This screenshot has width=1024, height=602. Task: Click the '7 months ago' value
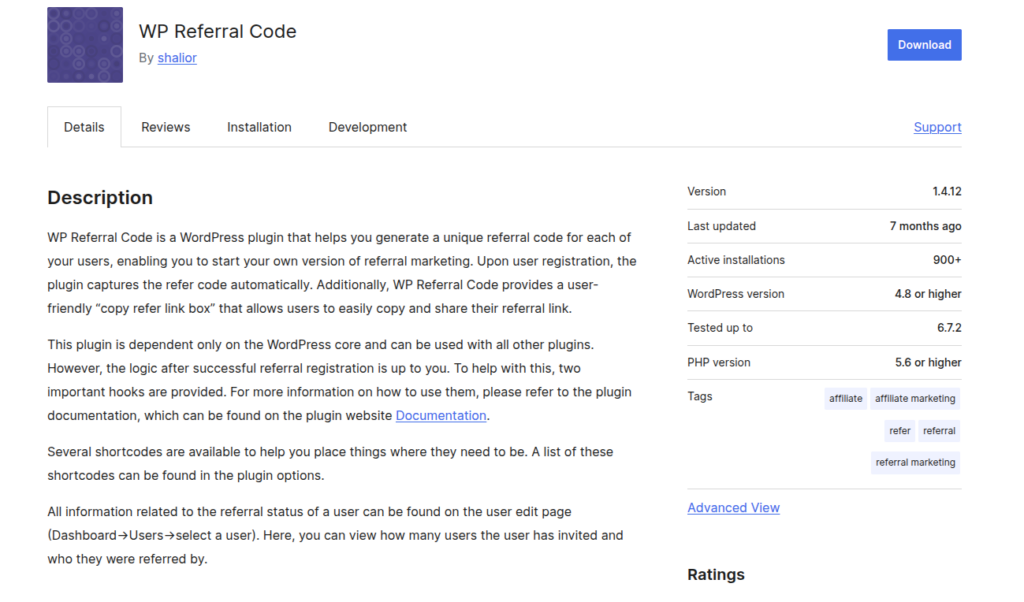pos(925,227)
